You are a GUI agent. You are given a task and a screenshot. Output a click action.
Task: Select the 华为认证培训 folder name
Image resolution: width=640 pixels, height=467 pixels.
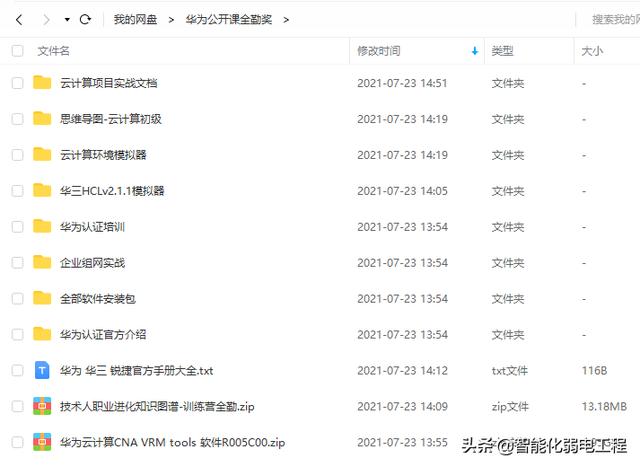(92, 227)
